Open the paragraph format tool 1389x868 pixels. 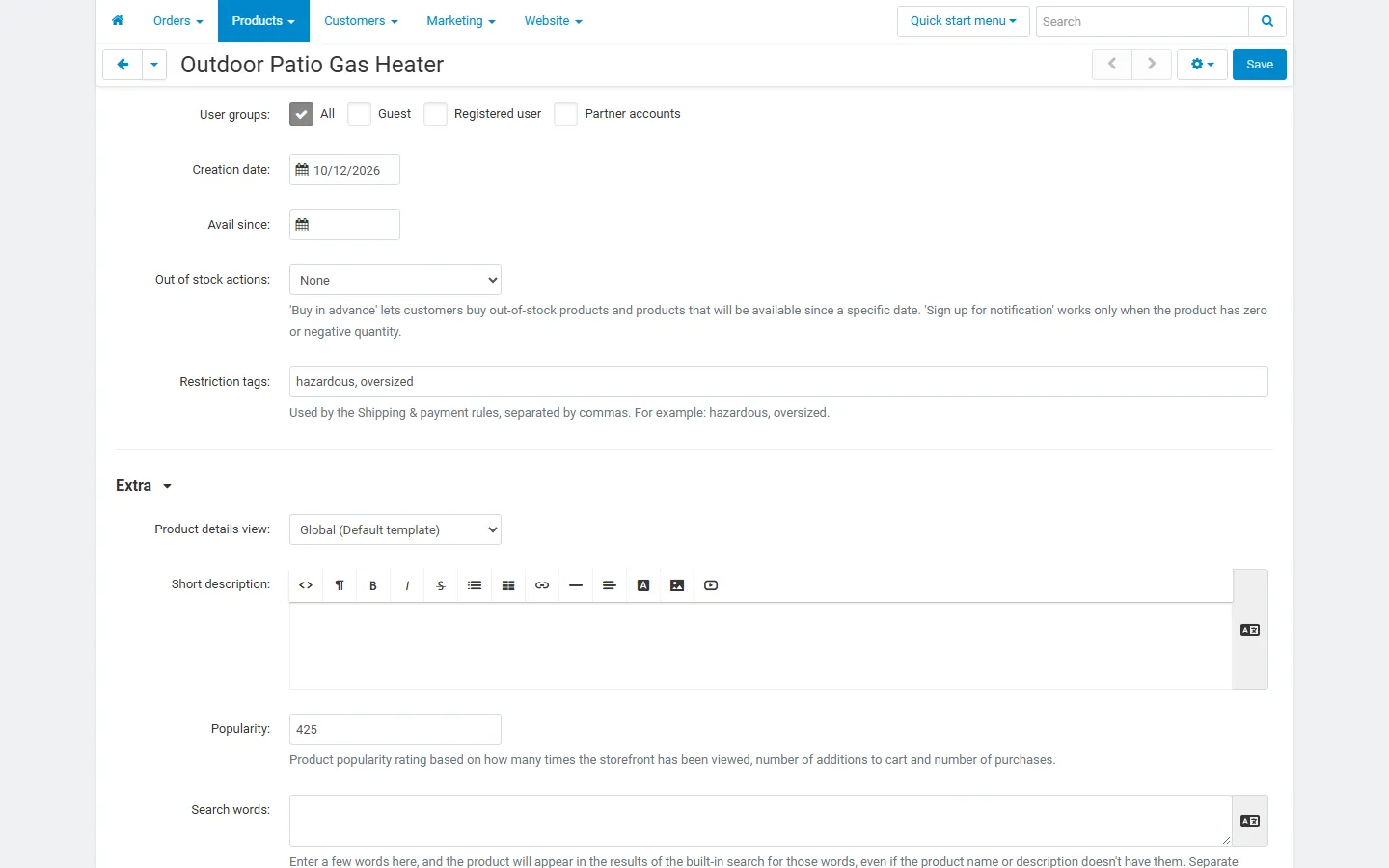[x=340, y=585]
